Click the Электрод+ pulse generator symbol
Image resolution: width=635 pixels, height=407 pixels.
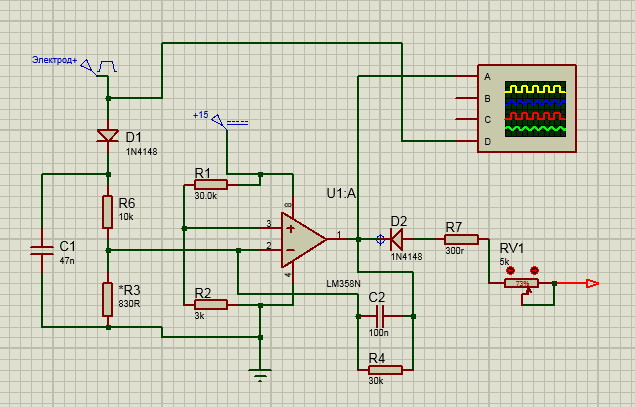(104, 66)
